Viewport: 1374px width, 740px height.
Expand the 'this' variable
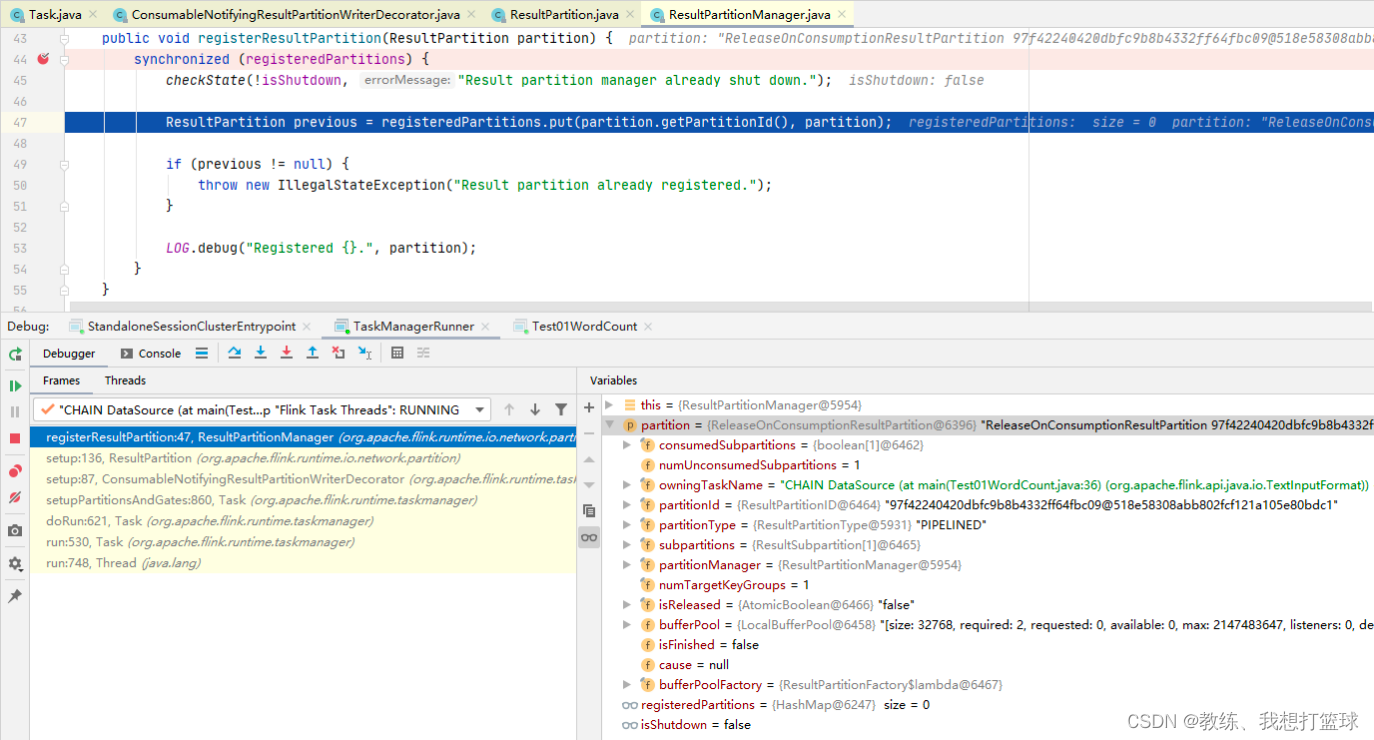[x=609, y=405]
